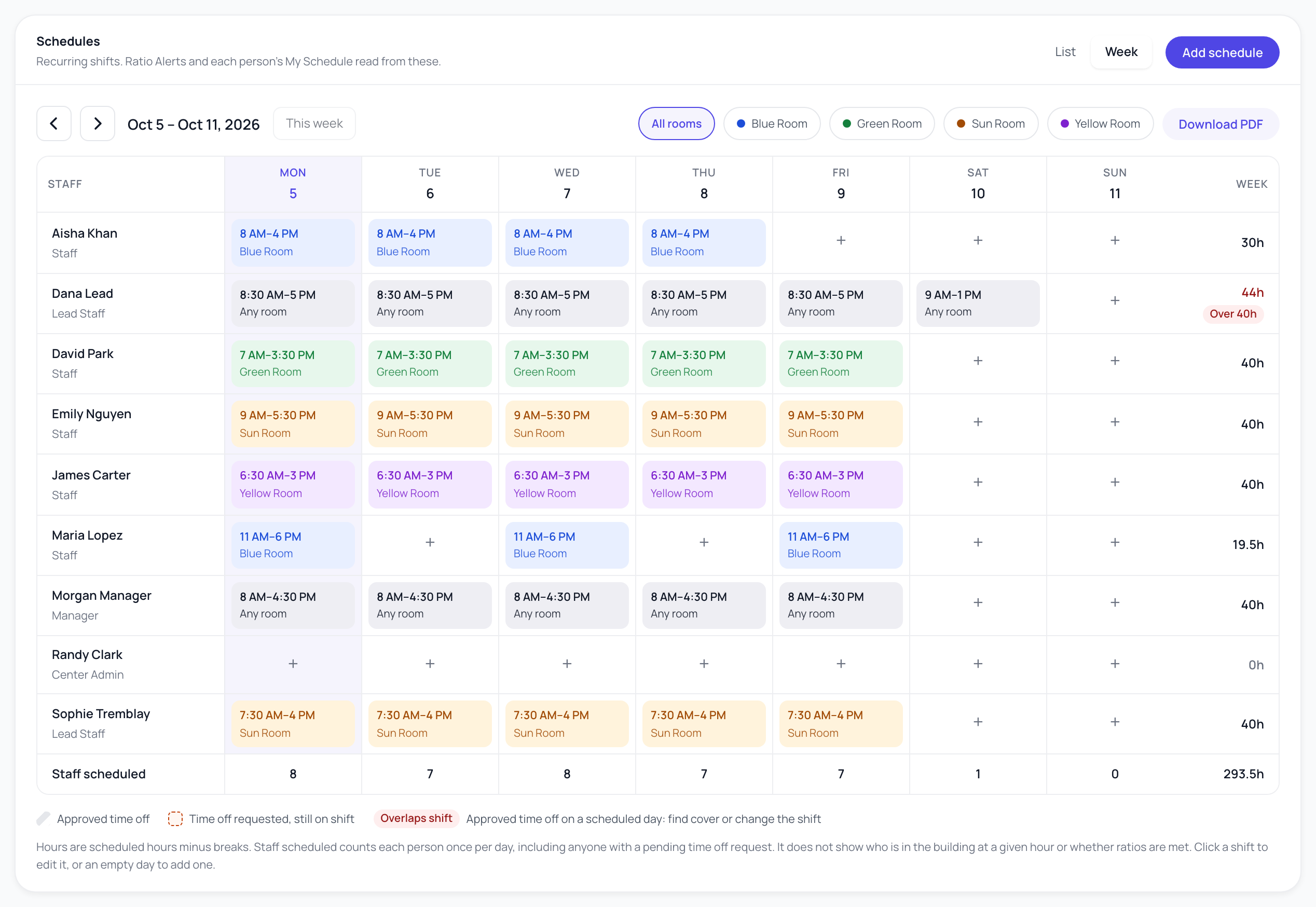Edit Maria Lopez's Friday 11 AM–6 PM shift
1316x907 pixels.
point(841,545)
